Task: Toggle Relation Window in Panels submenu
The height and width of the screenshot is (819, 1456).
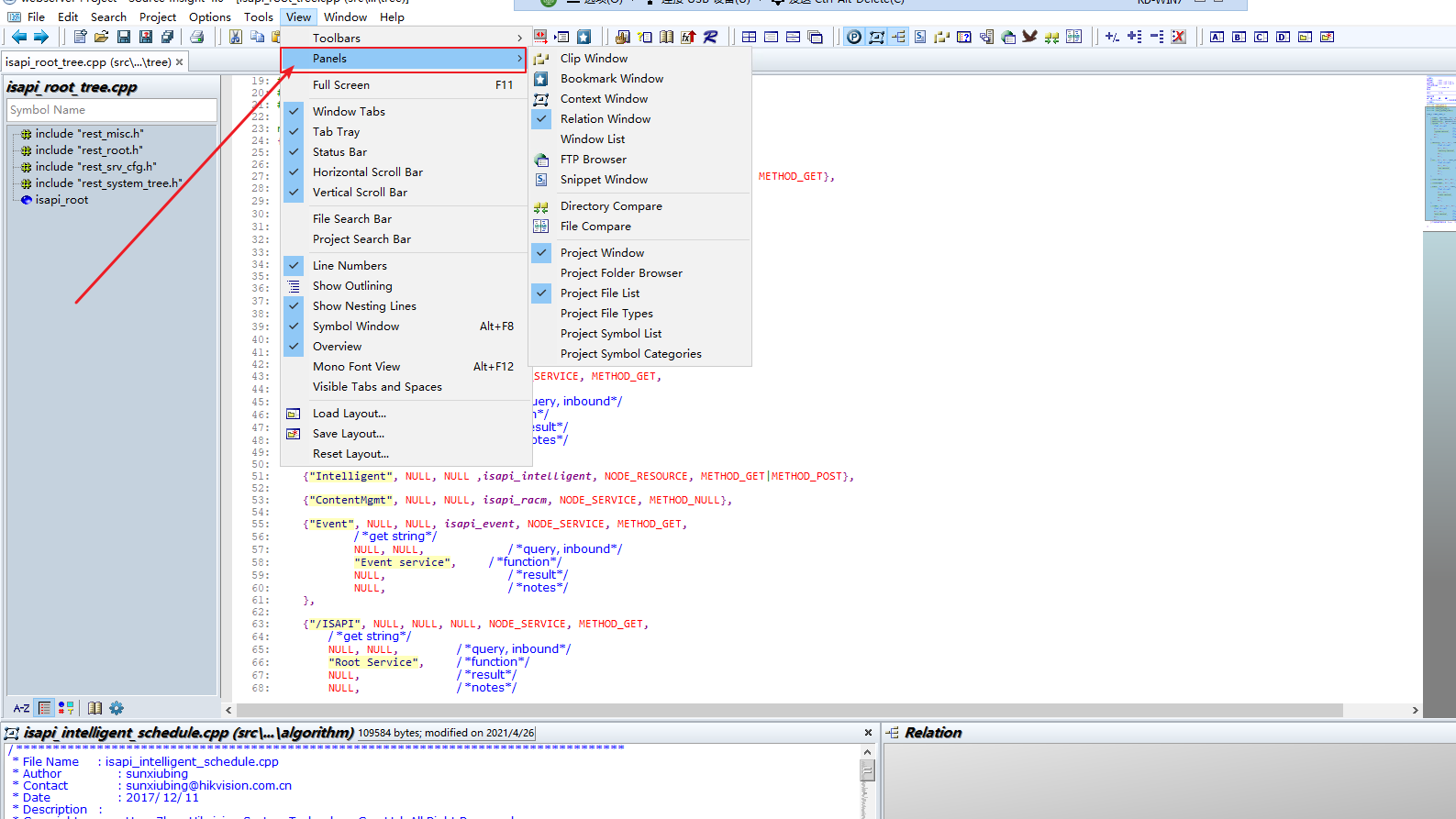Action: pos(639,118)
